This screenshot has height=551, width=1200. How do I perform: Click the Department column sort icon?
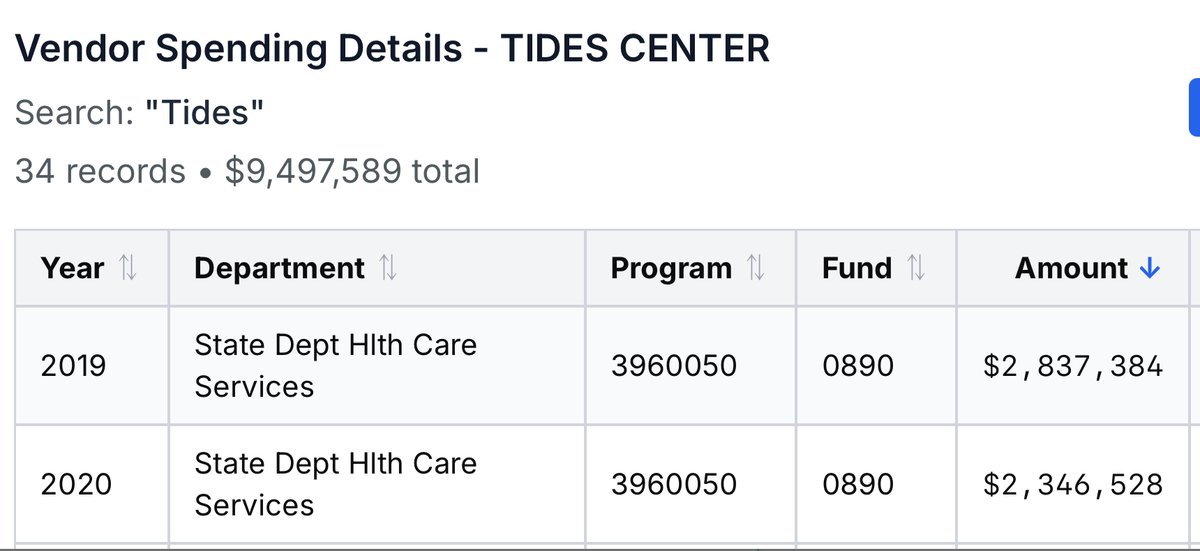(x=388, y=268)
